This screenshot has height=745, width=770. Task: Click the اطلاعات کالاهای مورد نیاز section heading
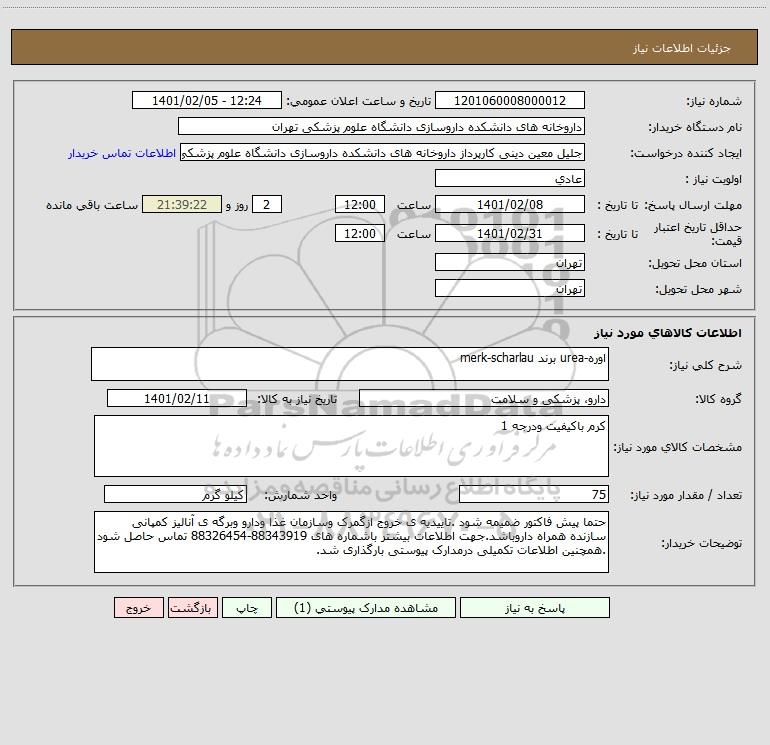667,333
